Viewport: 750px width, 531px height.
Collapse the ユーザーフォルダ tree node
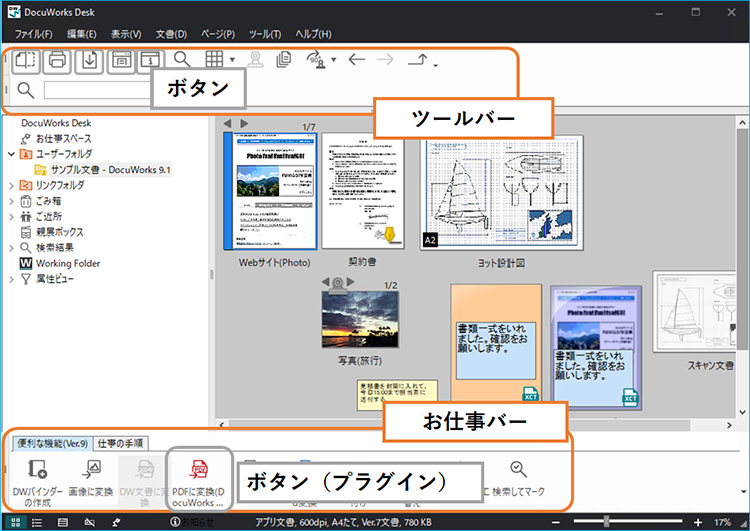11,154
